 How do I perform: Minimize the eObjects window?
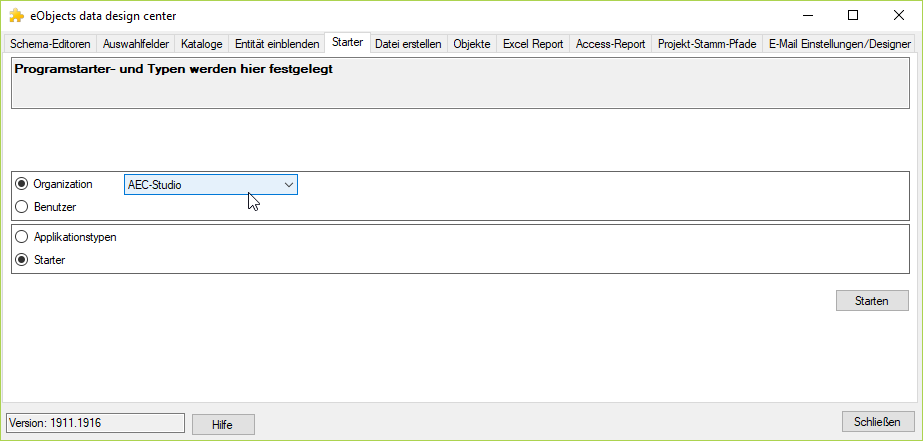pyautogui.click(x=806, y=16)
